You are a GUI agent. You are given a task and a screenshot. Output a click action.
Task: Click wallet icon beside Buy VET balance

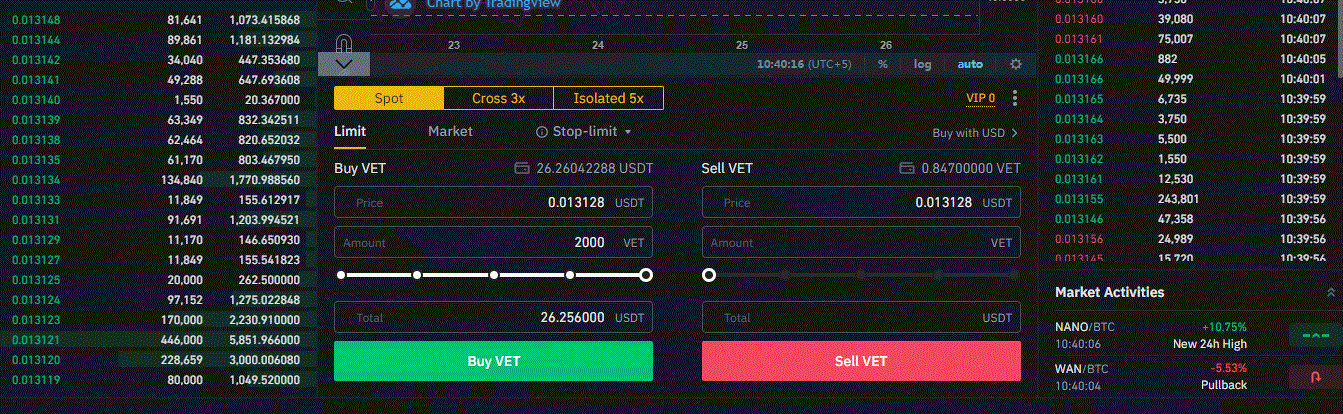(521, 169)
